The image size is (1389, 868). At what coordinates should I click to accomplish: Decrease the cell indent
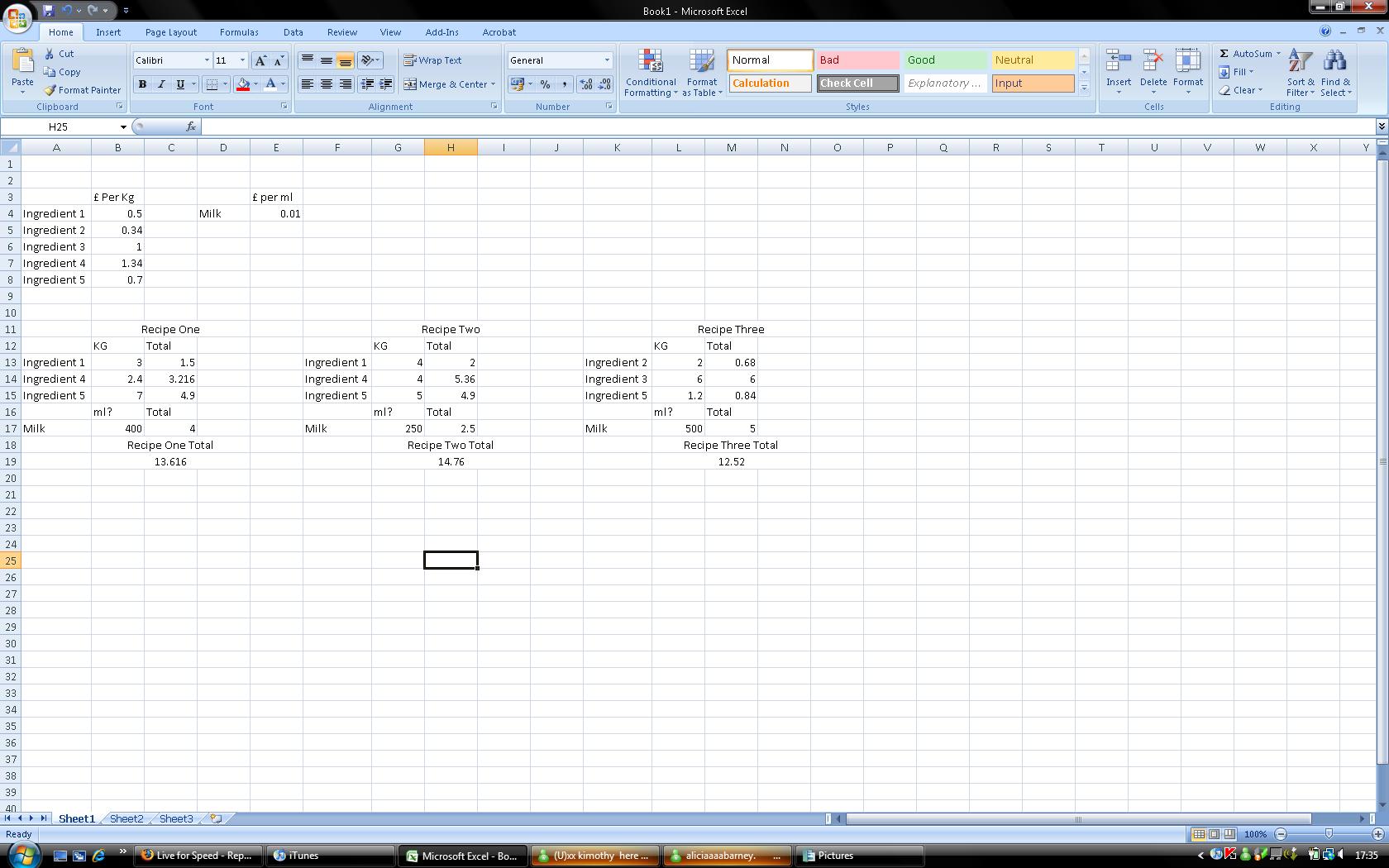click(x=366, y=84)
